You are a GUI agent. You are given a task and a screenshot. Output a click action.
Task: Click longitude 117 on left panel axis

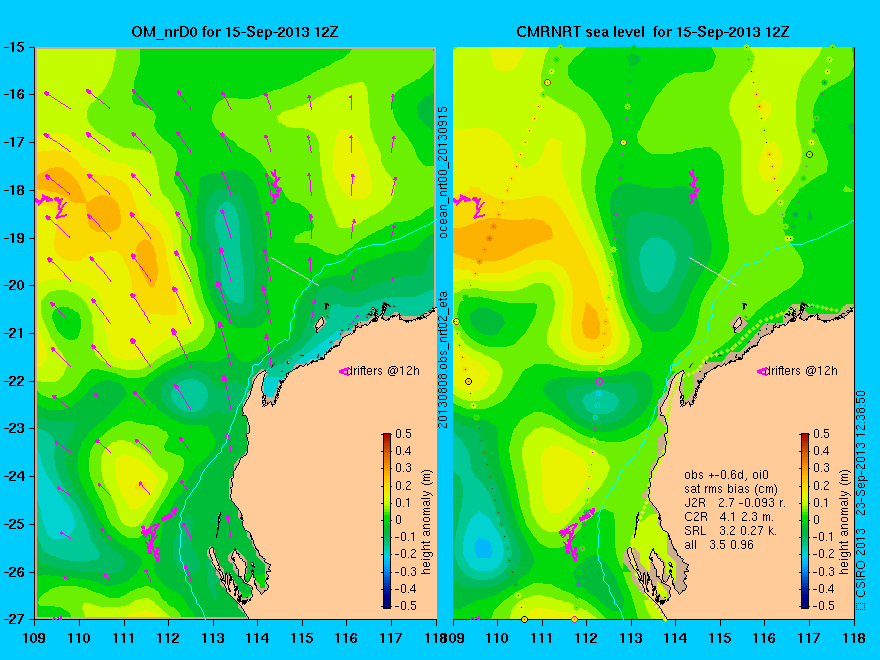[x=391, y=638]
